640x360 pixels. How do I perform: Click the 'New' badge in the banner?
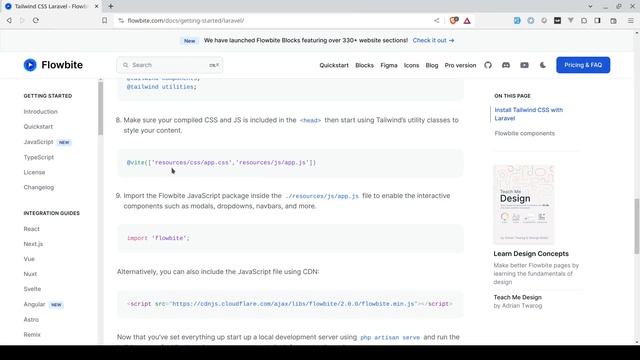click(189, 41)
